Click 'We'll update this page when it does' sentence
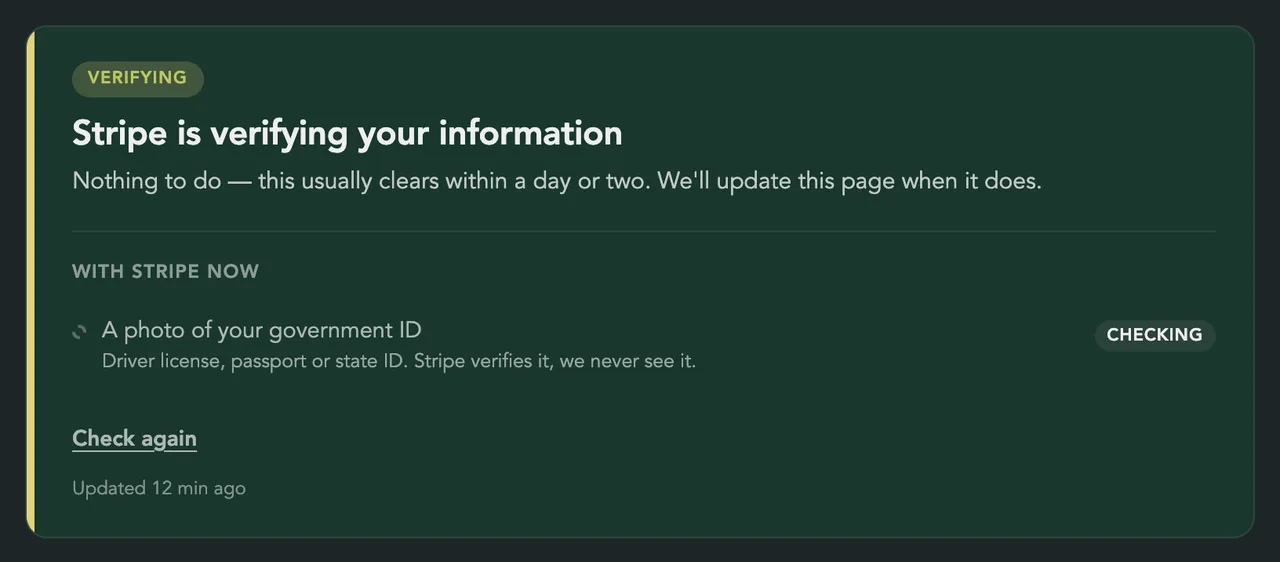 coord(850,182)
